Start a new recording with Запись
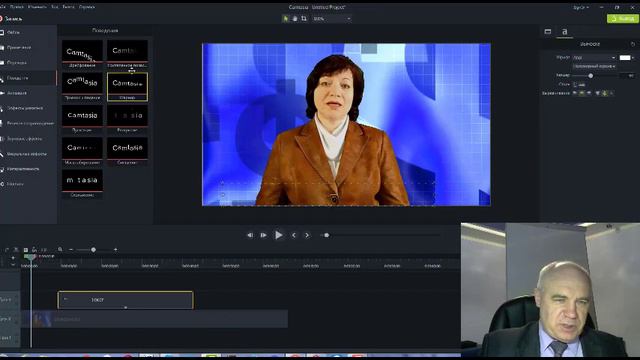This screenshot has height=360, width=640. (x=11, y=19)
